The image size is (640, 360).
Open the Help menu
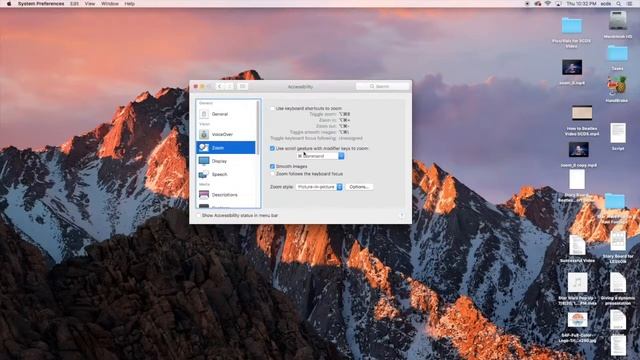coord(129,3)
